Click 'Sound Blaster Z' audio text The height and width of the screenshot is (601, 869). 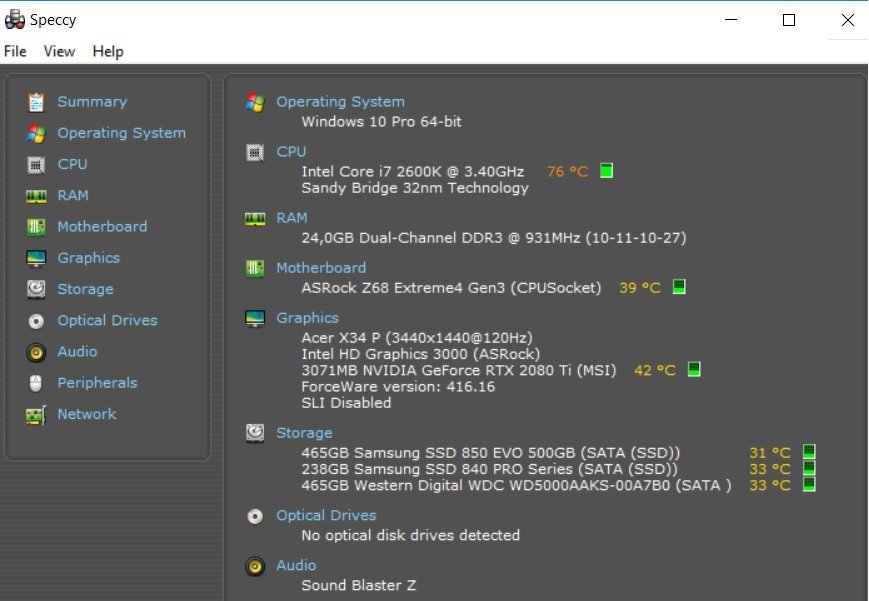coord(359,585)
